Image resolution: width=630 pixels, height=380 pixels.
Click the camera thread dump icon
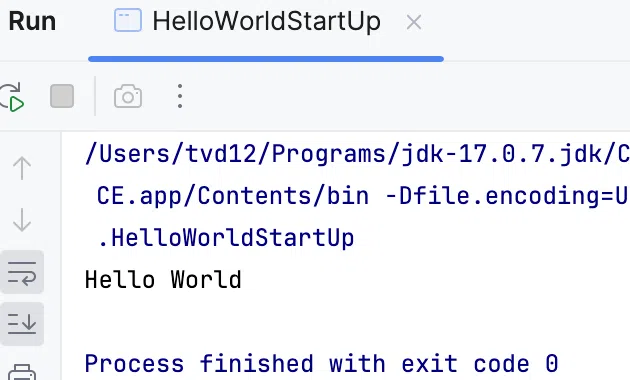pos(128,96)
